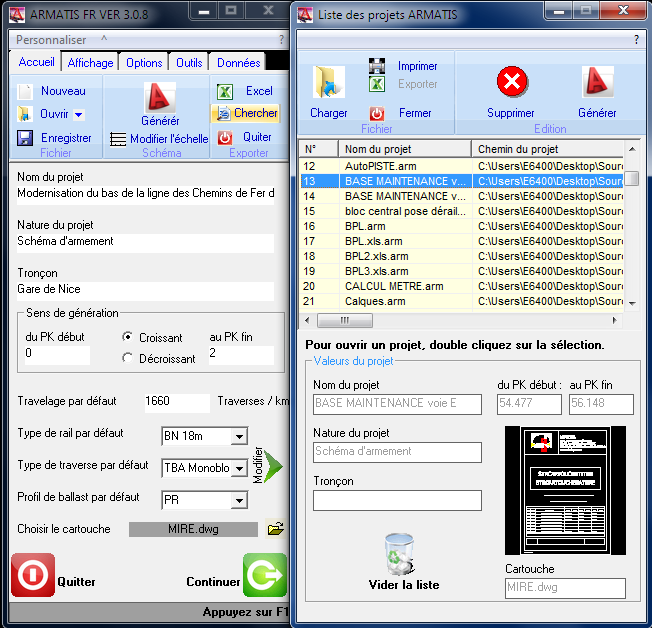Select row 16 BPL.arm
The image size is (652, 628).
tap(462, 226)
